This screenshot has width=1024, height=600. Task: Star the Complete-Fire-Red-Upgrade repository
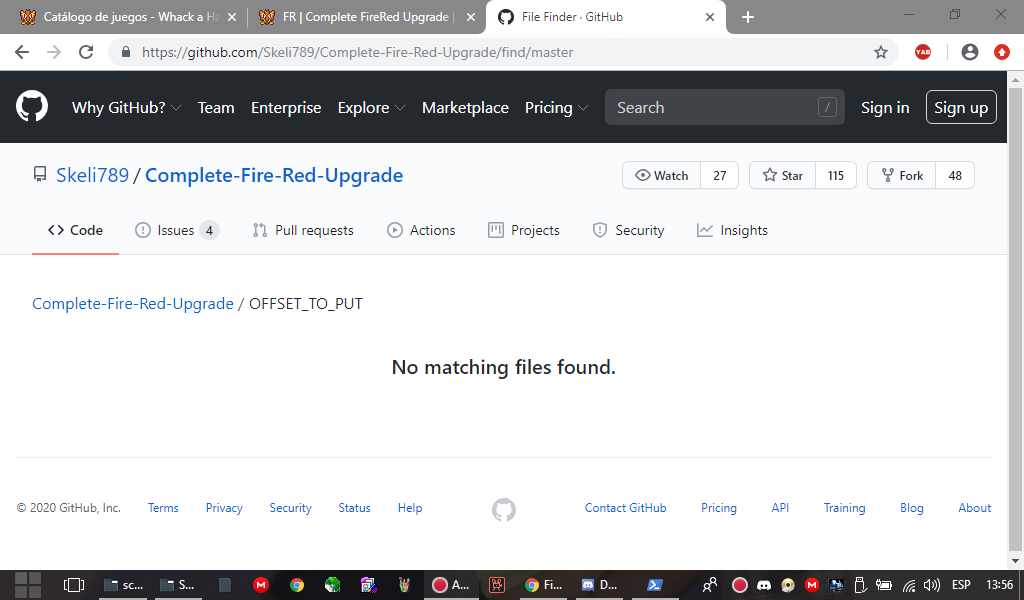783,175
